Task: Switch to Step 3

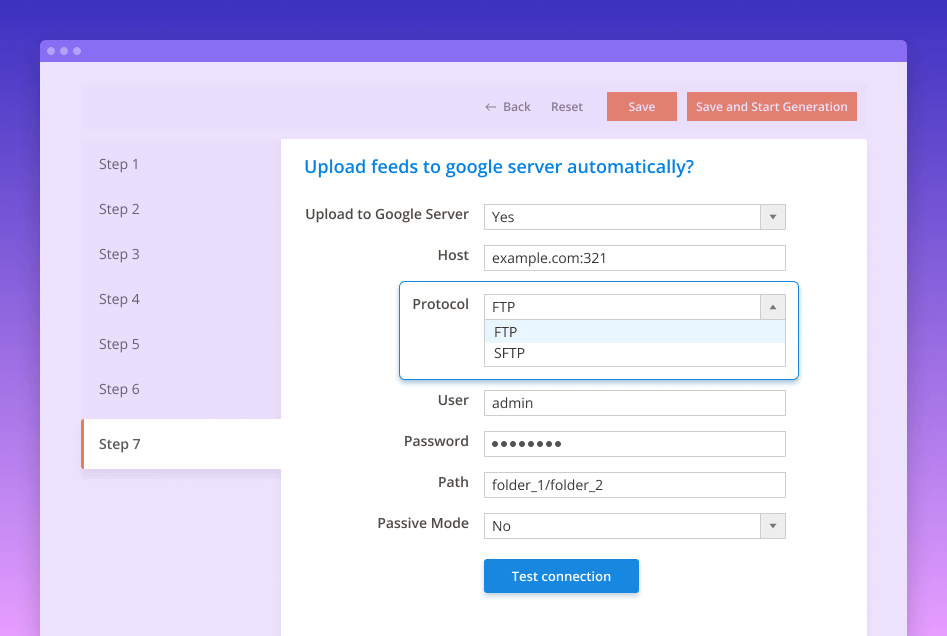Action: 119,254
